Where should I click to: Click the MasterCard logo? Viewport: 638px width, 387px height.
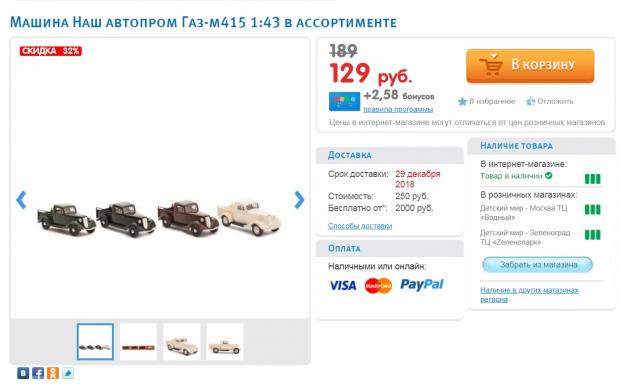pyautogui.click(x=378, y=286)
